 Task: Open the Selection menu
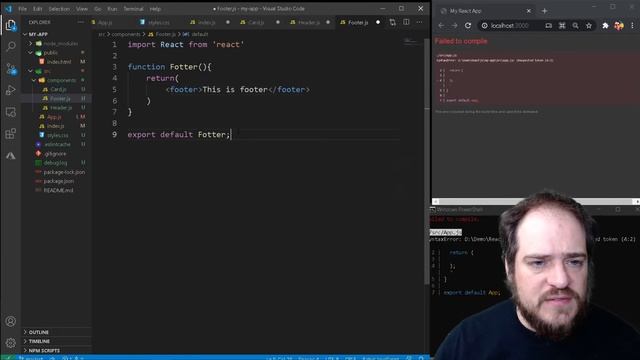pos(59,9)
